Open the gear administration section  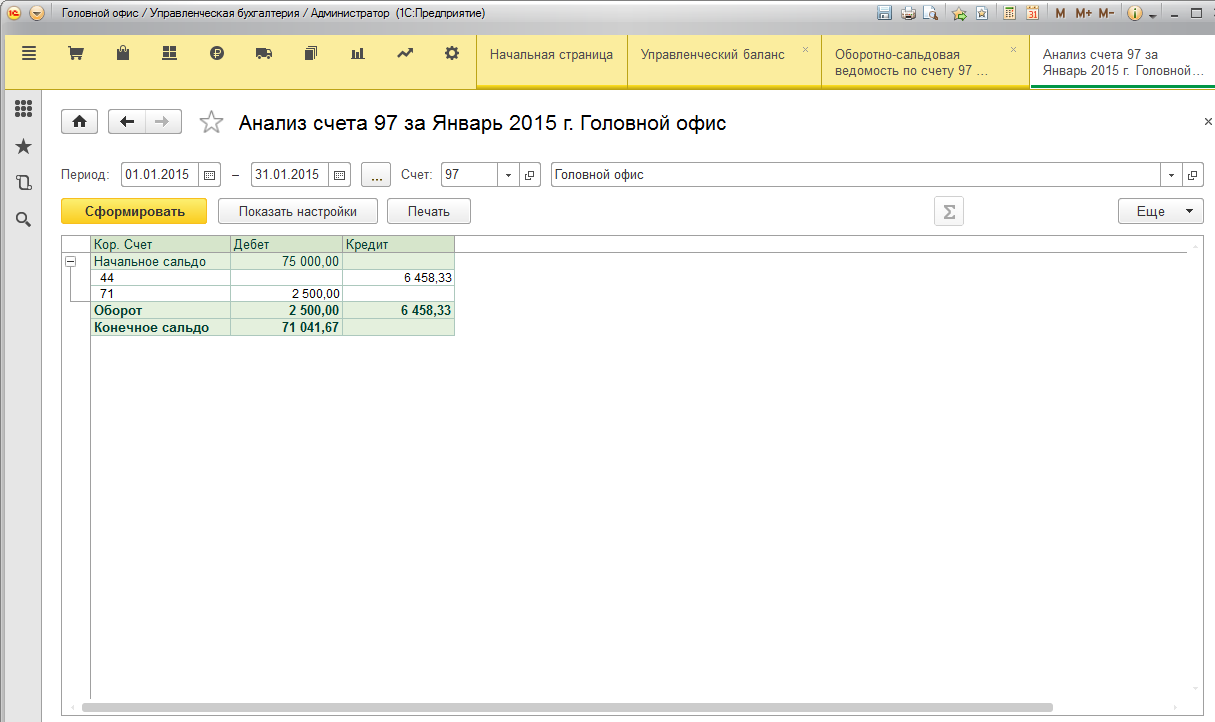tap(452, 54)
